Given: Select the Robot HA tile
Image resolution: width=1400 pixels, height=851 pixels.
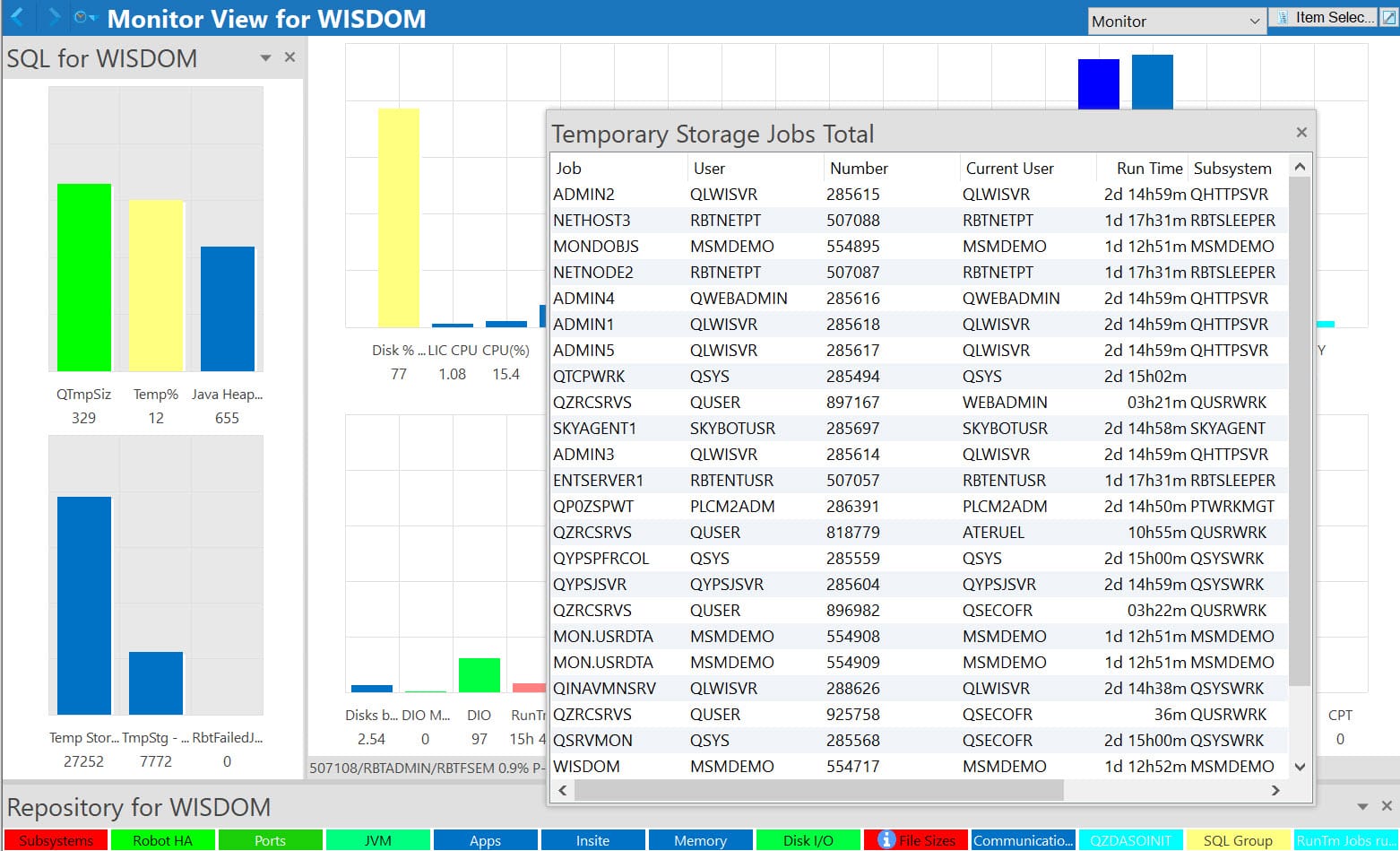Looking at the screenshot, I should (x=162, y=840).
